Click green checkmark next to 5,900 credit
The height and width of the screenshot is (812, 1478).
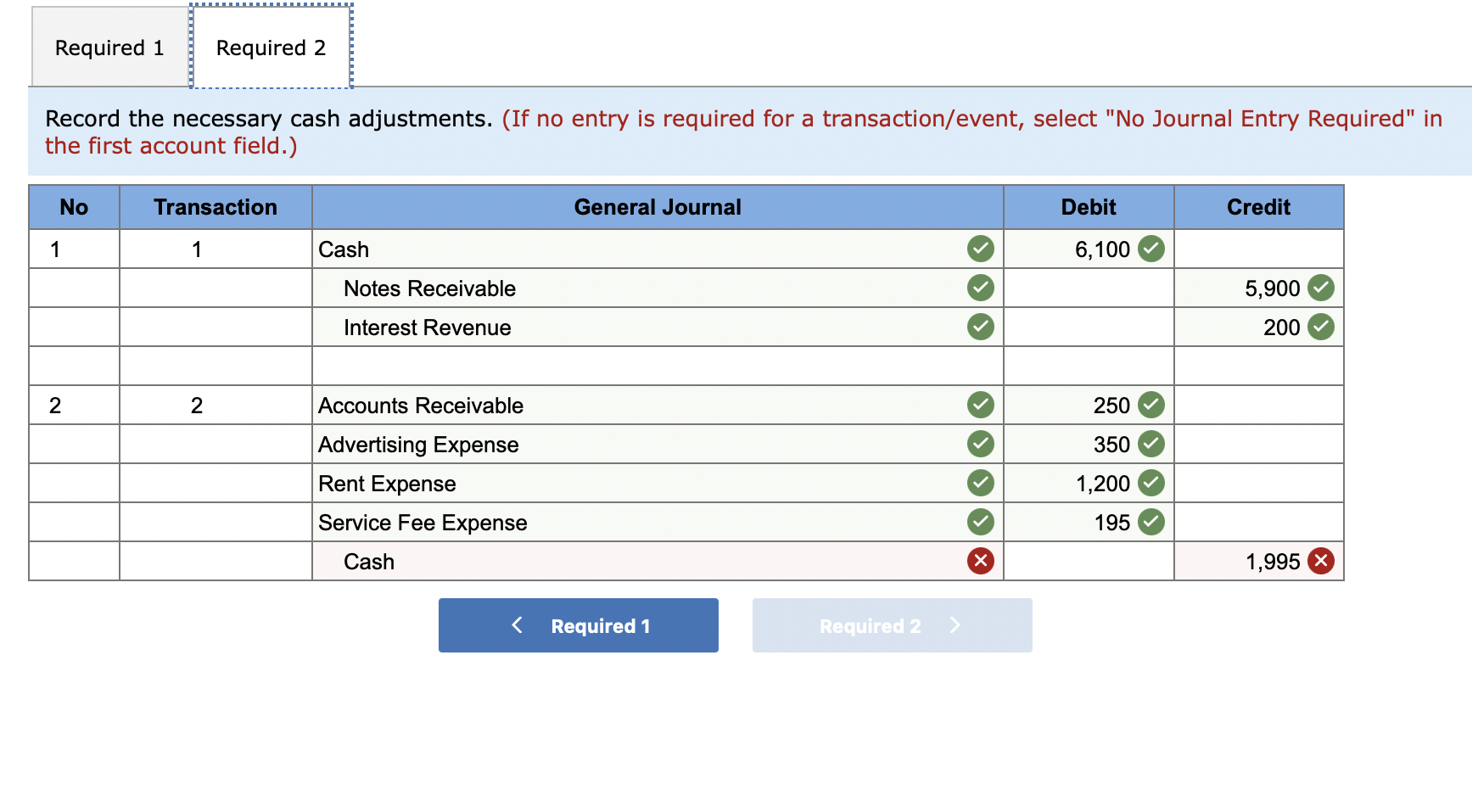(x=1320, y=288)
